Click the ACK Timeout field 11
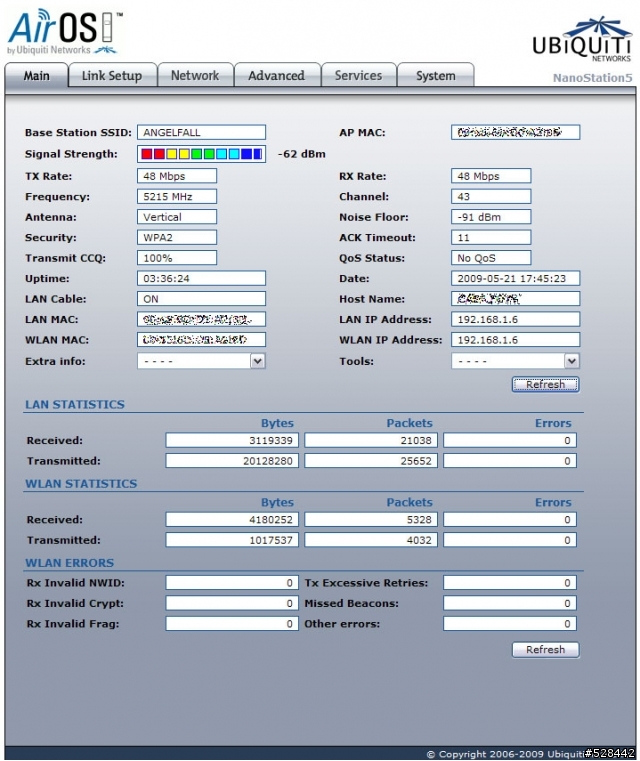Viewport: 640px width, 761px height. coord(491,237)
